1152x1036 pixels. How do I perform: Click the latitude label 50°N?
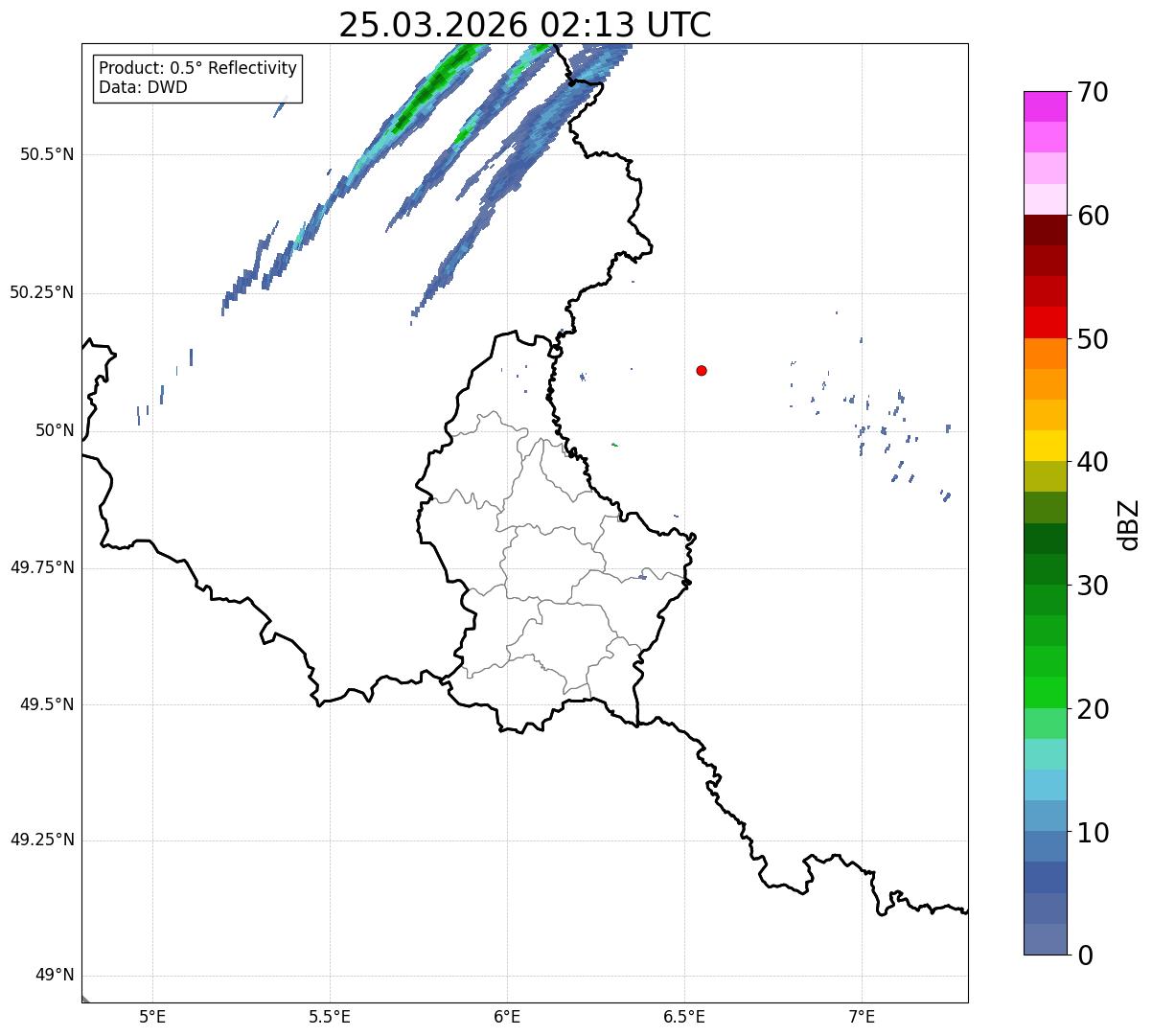(55, 430)
